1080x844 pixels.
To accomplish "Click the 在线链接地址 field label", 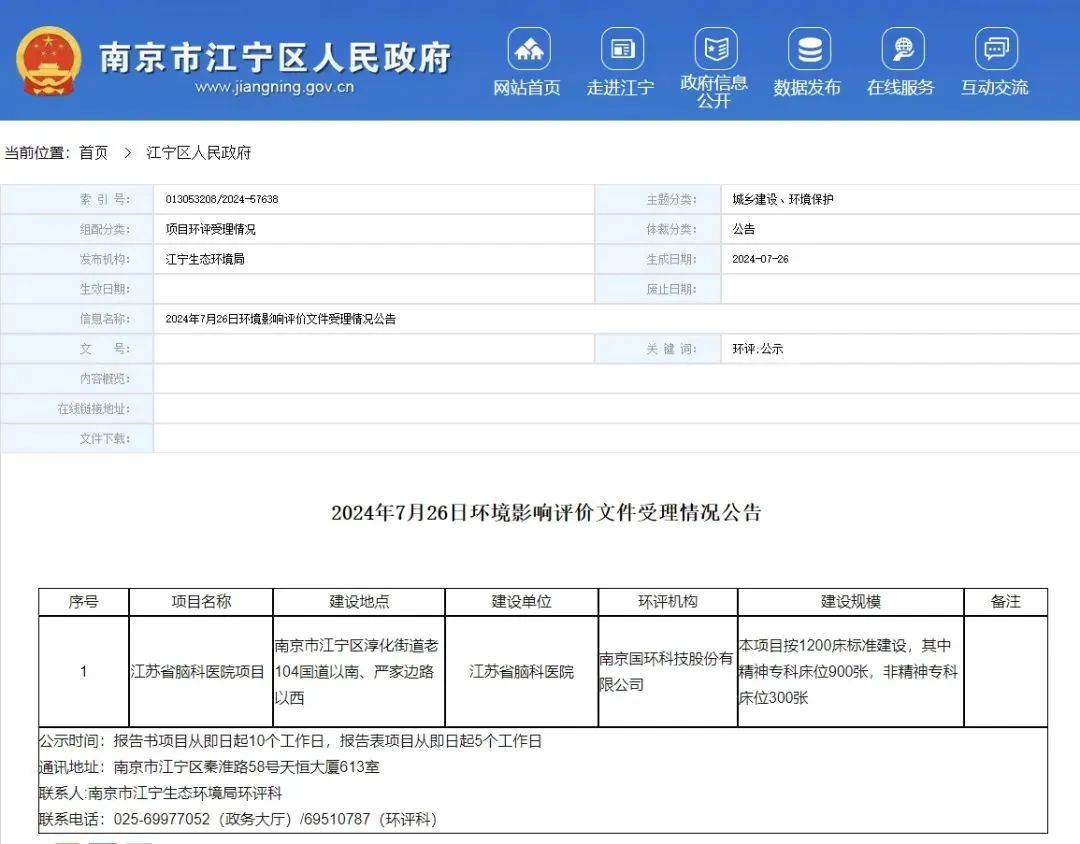I will click(x=94, y=409).
